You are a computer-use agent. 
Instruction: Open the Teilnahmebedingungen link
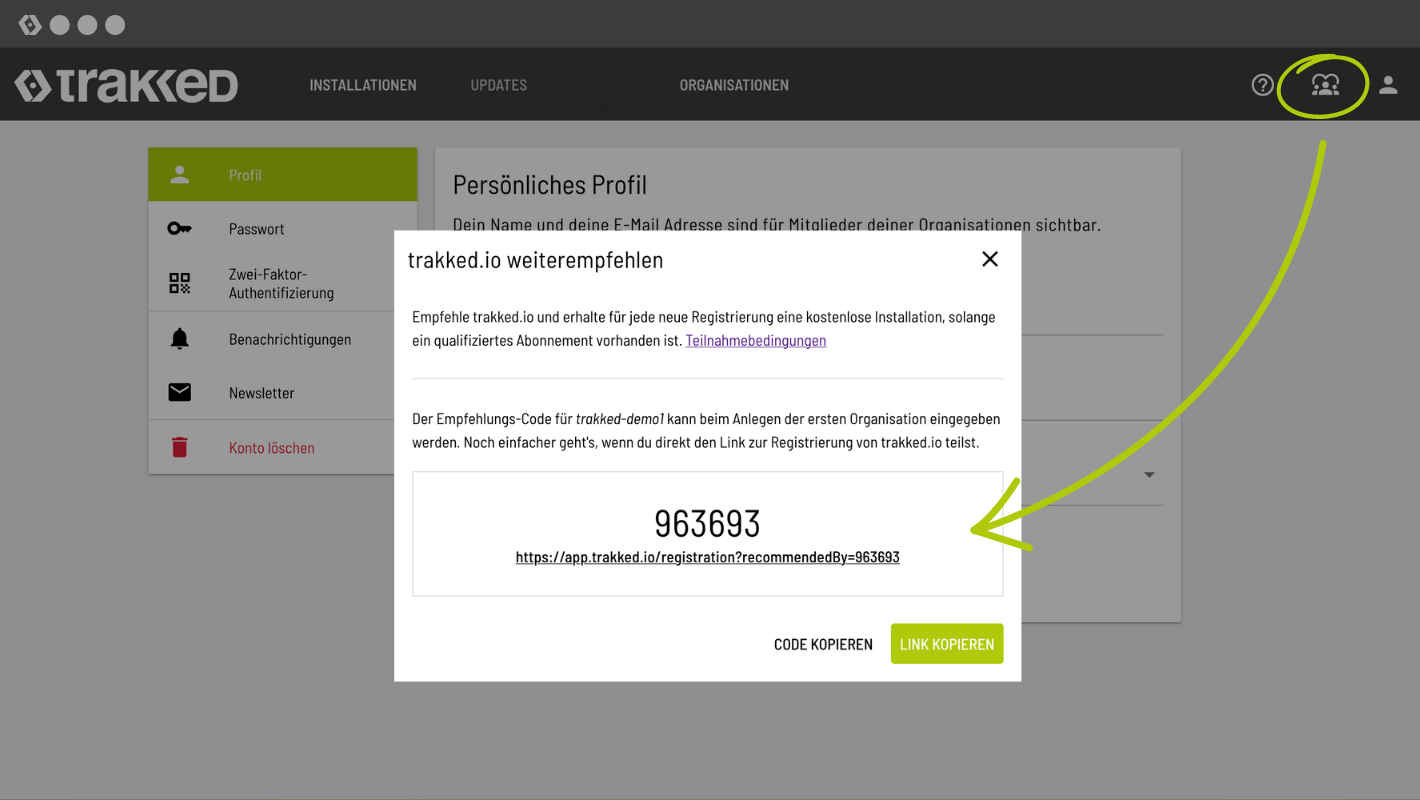point(756,340)
